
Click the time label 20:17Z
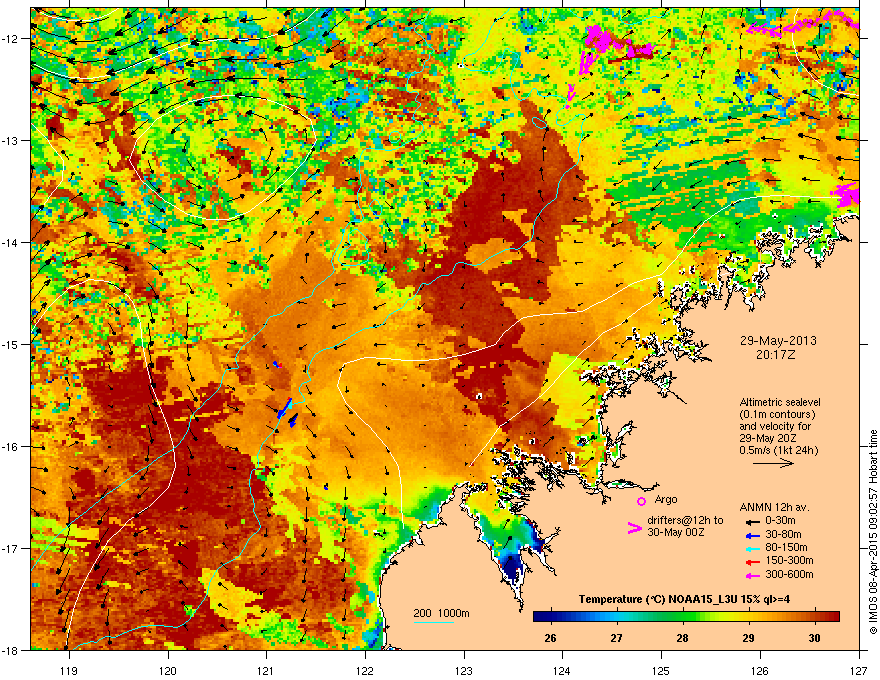778,355
